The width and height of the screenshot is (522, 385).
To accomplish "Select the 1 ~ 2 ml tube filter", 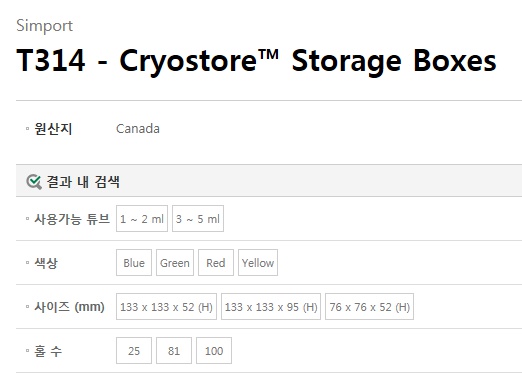I will (142, 219).
